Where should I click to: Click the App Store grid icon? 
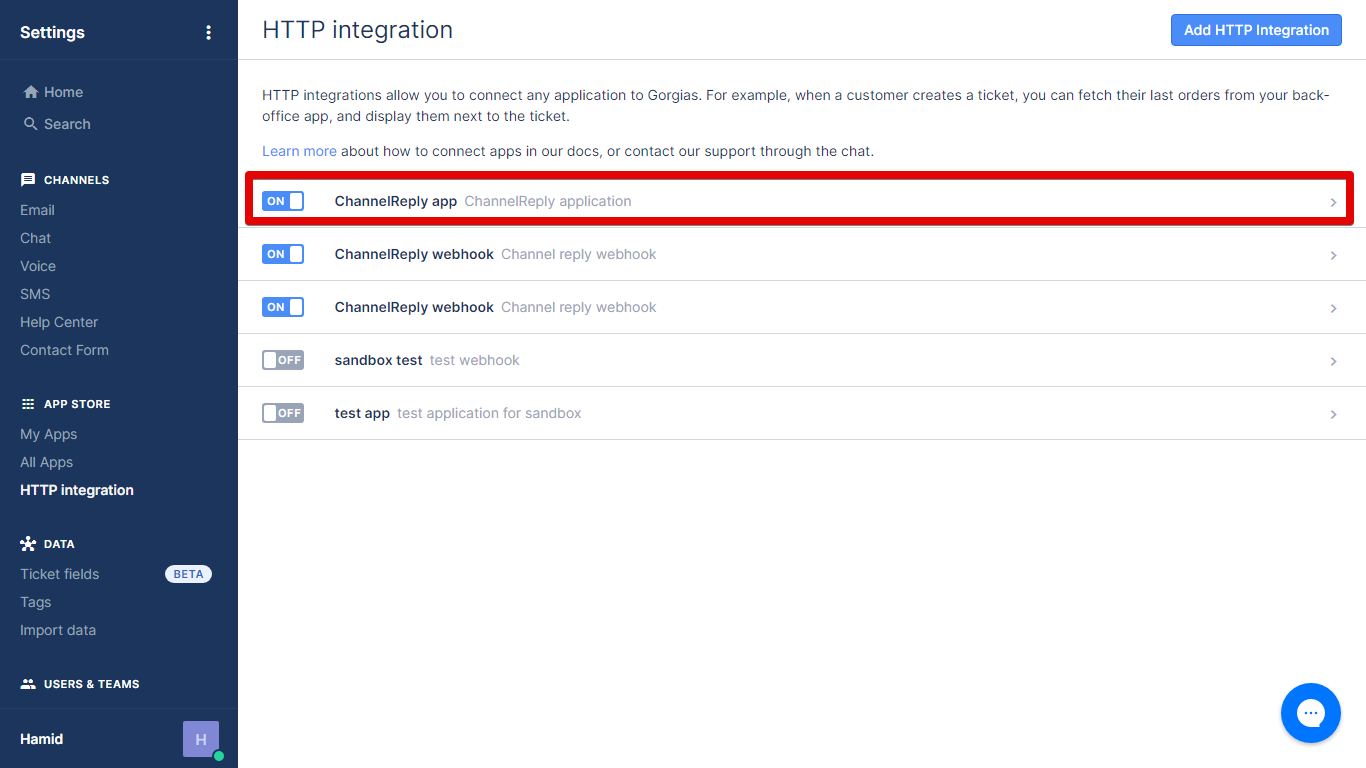click(x=28, y=404)
